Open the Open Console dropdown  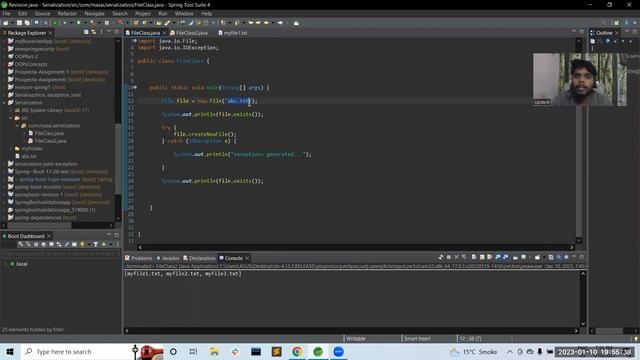click(544, 257)
